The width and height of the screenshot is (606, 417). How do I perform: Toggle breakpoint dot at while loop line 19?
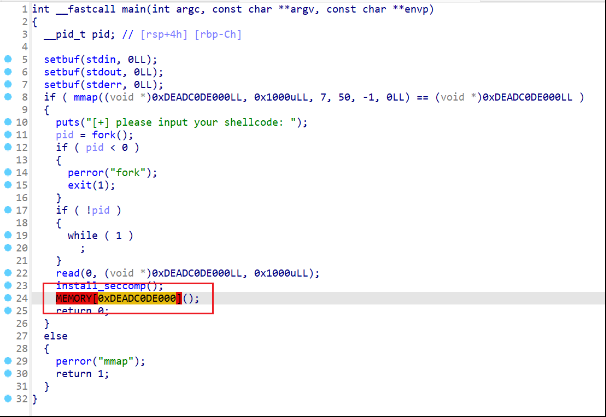point(8,235)
